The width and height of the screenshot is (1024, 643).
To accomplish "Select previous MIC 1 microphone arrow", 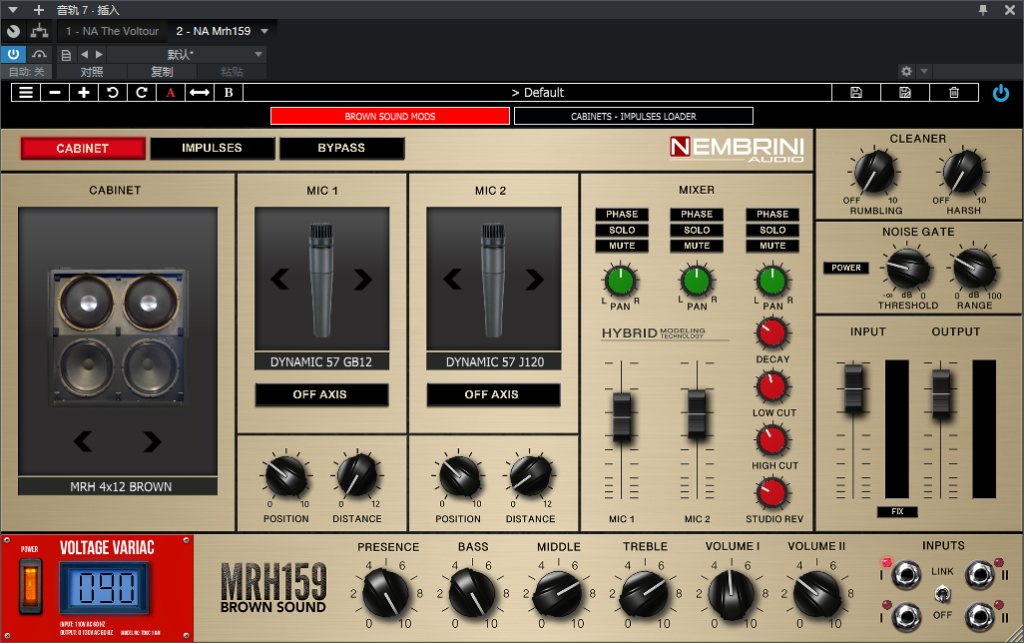I will 280,279.
